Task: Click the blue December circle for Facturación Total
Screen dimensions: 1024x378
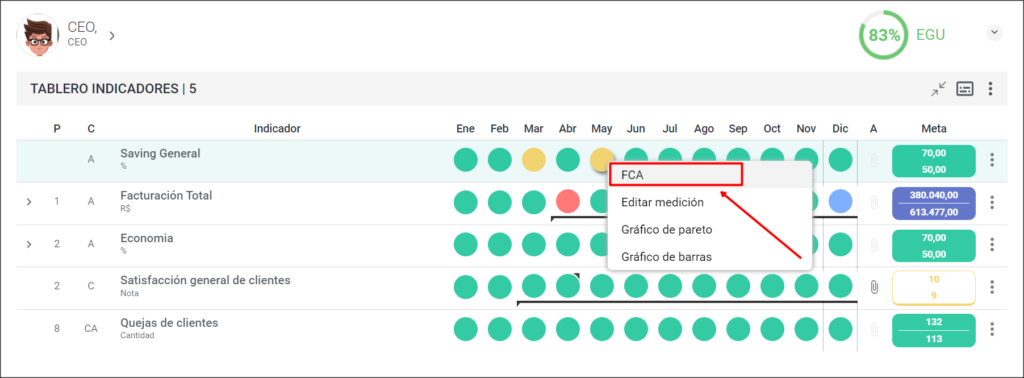Action: [x=840, y=202]
